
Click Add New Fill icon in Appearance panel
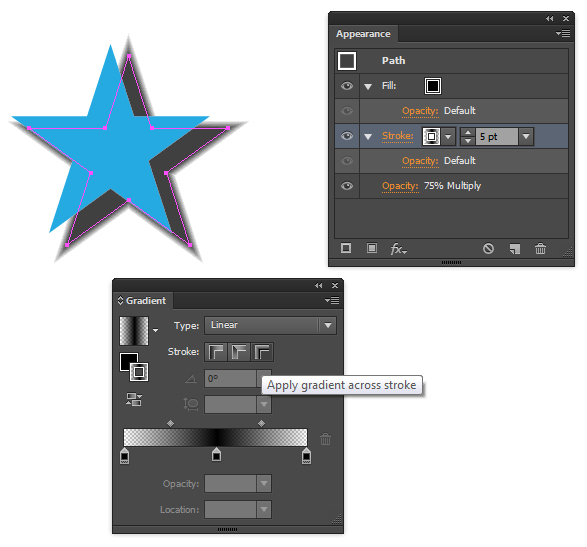[x=372, y=248]
